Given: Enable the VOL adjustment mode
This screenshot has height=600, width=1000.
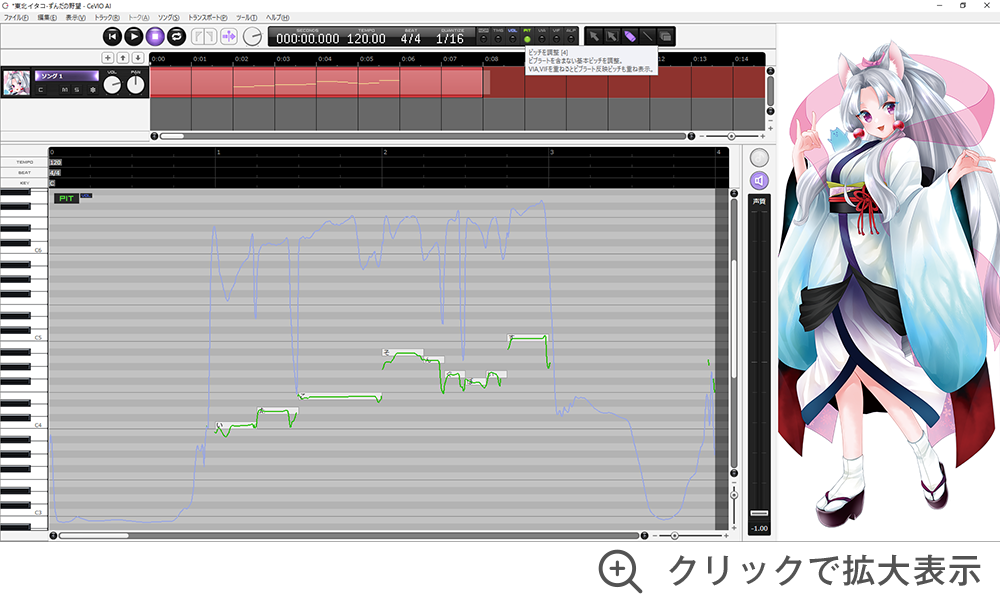Looking at the screenshot, I should [x=513, y=36].
